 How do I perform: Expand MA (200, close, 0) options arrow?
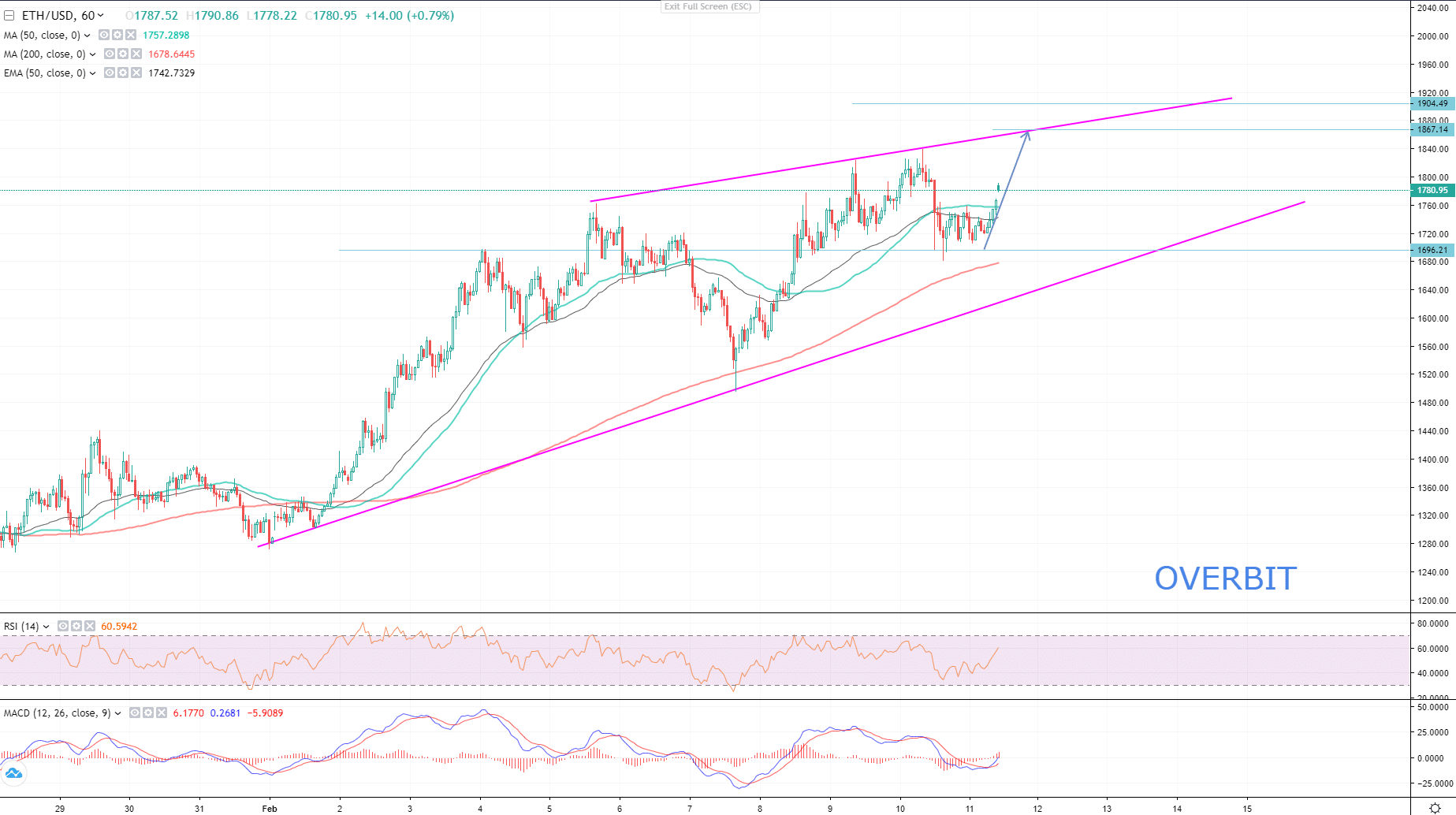93,54
